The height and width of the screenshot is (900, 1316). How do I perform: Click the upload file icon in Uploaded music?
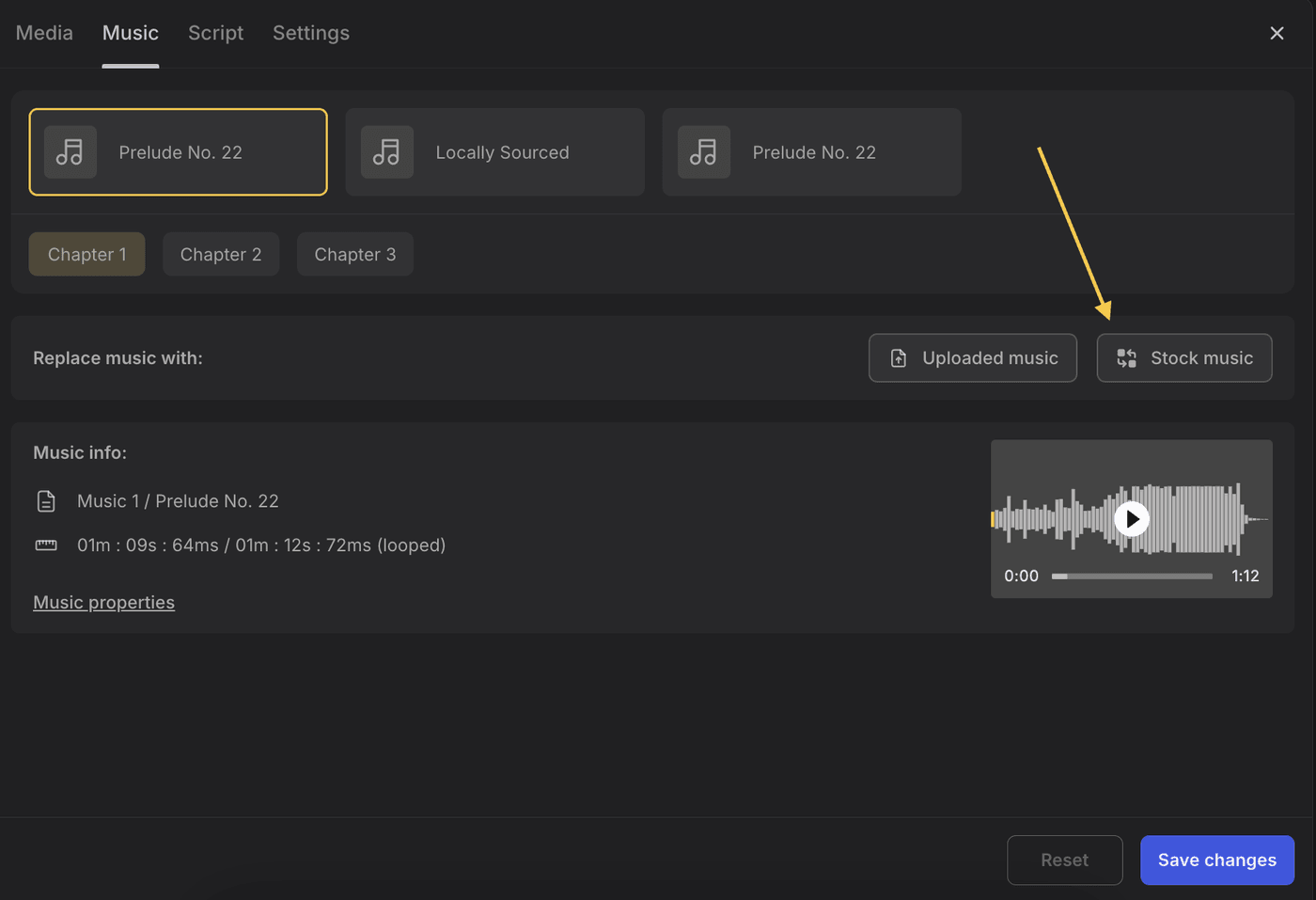pyautogui.click(x=899, y=358)
